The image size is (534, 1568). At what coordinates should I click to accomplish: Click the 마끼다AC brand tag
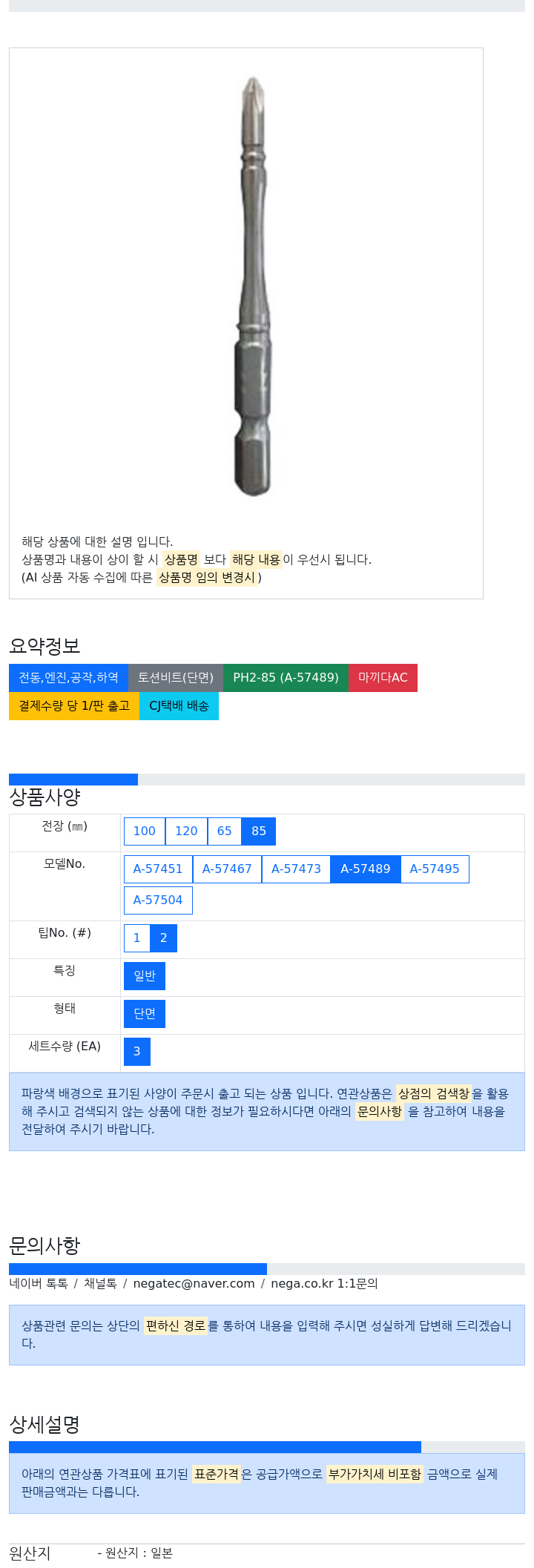383,678
